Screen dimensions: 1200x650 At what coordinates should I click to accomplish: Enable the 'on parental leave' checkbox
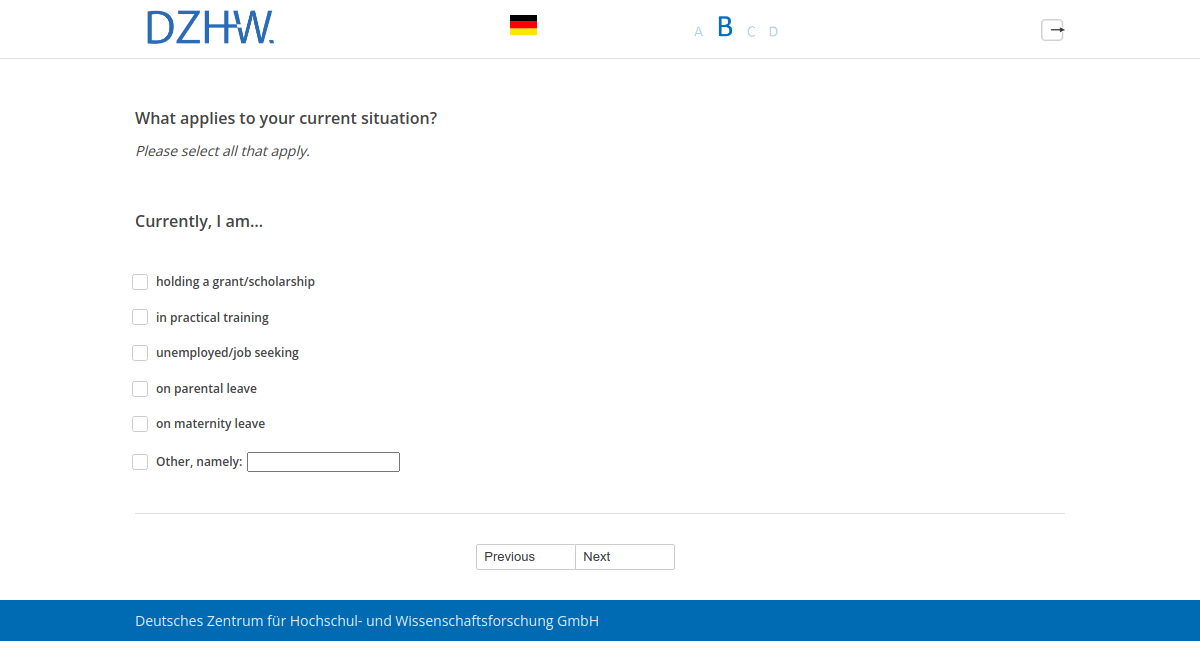(x=140, y=389)
